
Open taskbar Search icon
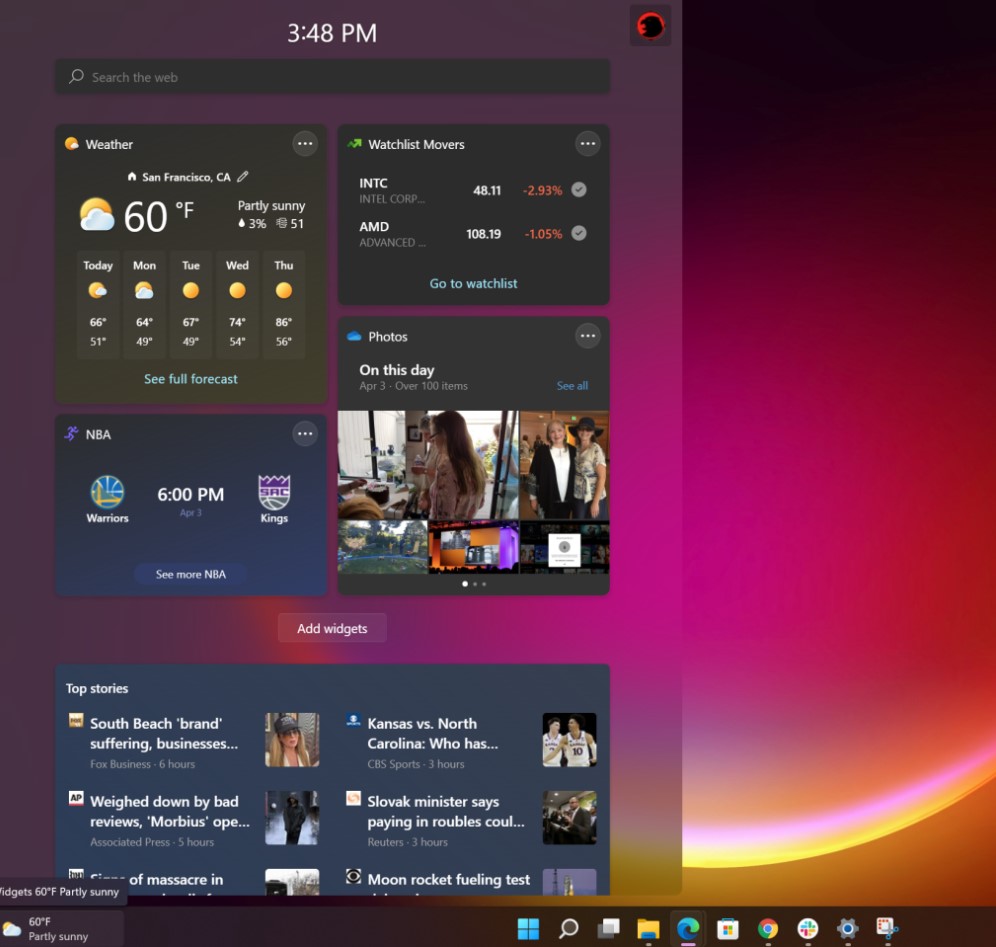pos(569,929)
